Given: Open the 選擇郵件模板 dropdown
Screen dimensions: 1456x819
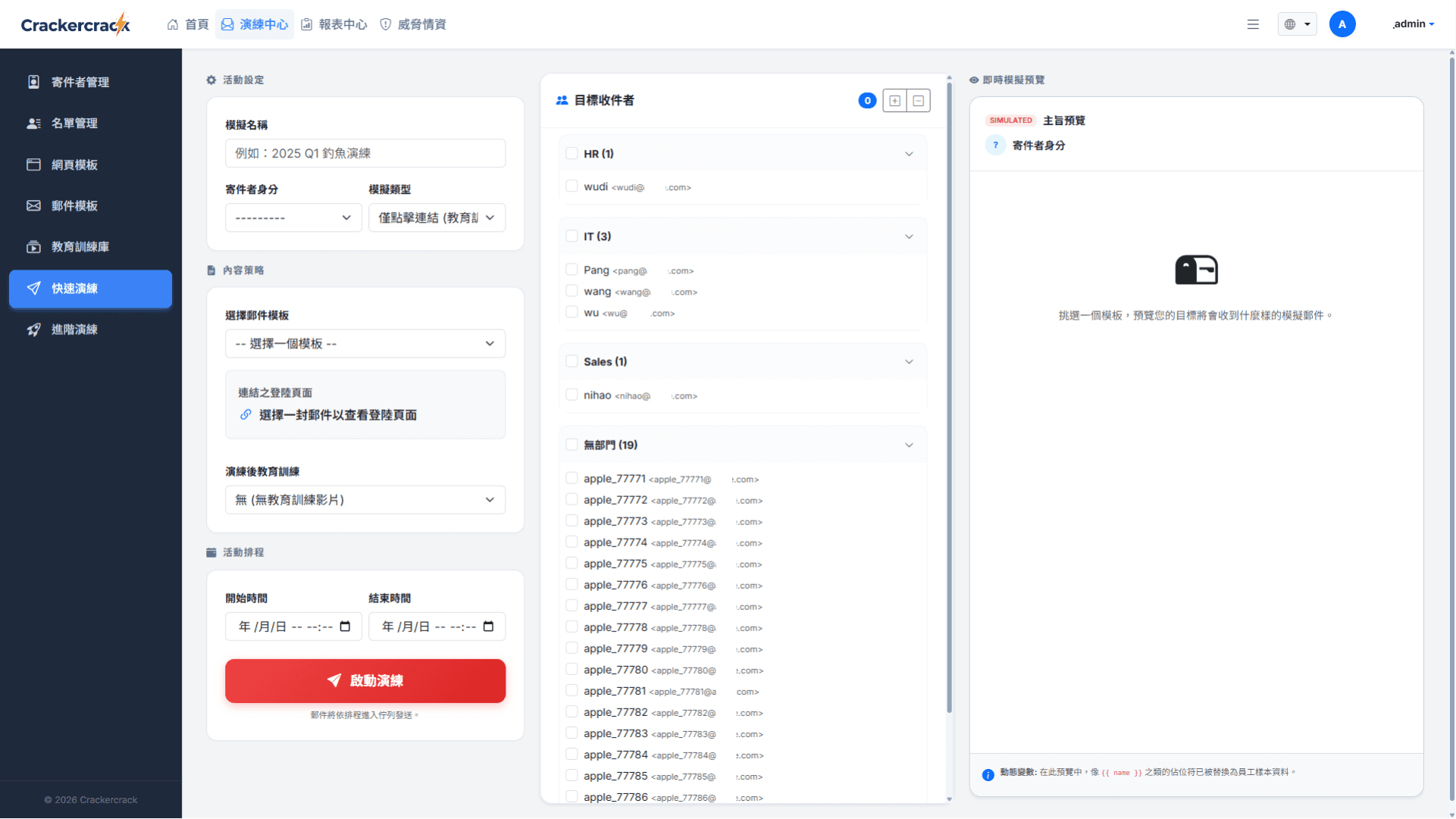Looking at the screenshot, I should coord(365,343).
